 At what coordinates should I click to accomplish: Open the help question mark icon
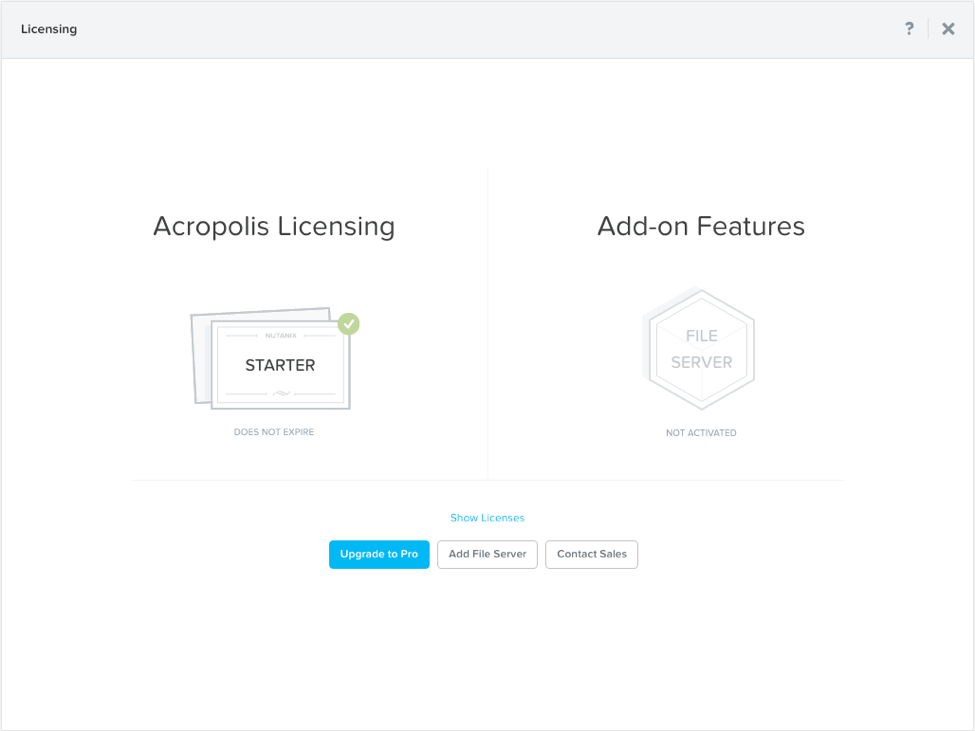pyautogui.click(x=909, y=29)
